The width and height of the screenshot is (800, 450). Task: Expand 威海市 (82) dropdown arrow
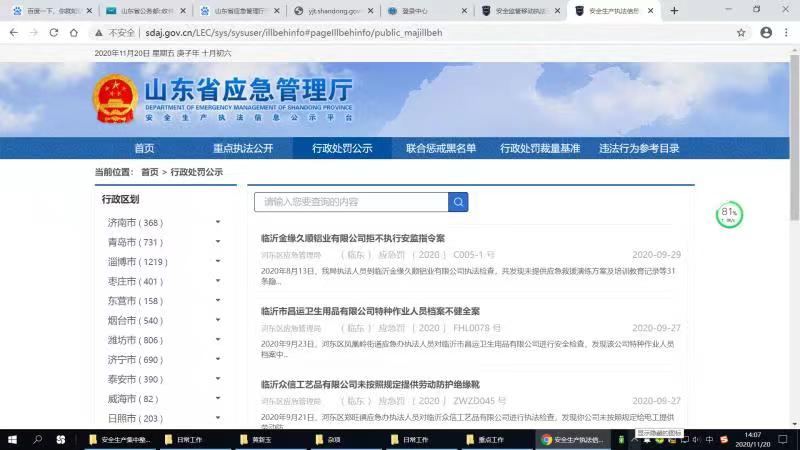pos(218,398)
